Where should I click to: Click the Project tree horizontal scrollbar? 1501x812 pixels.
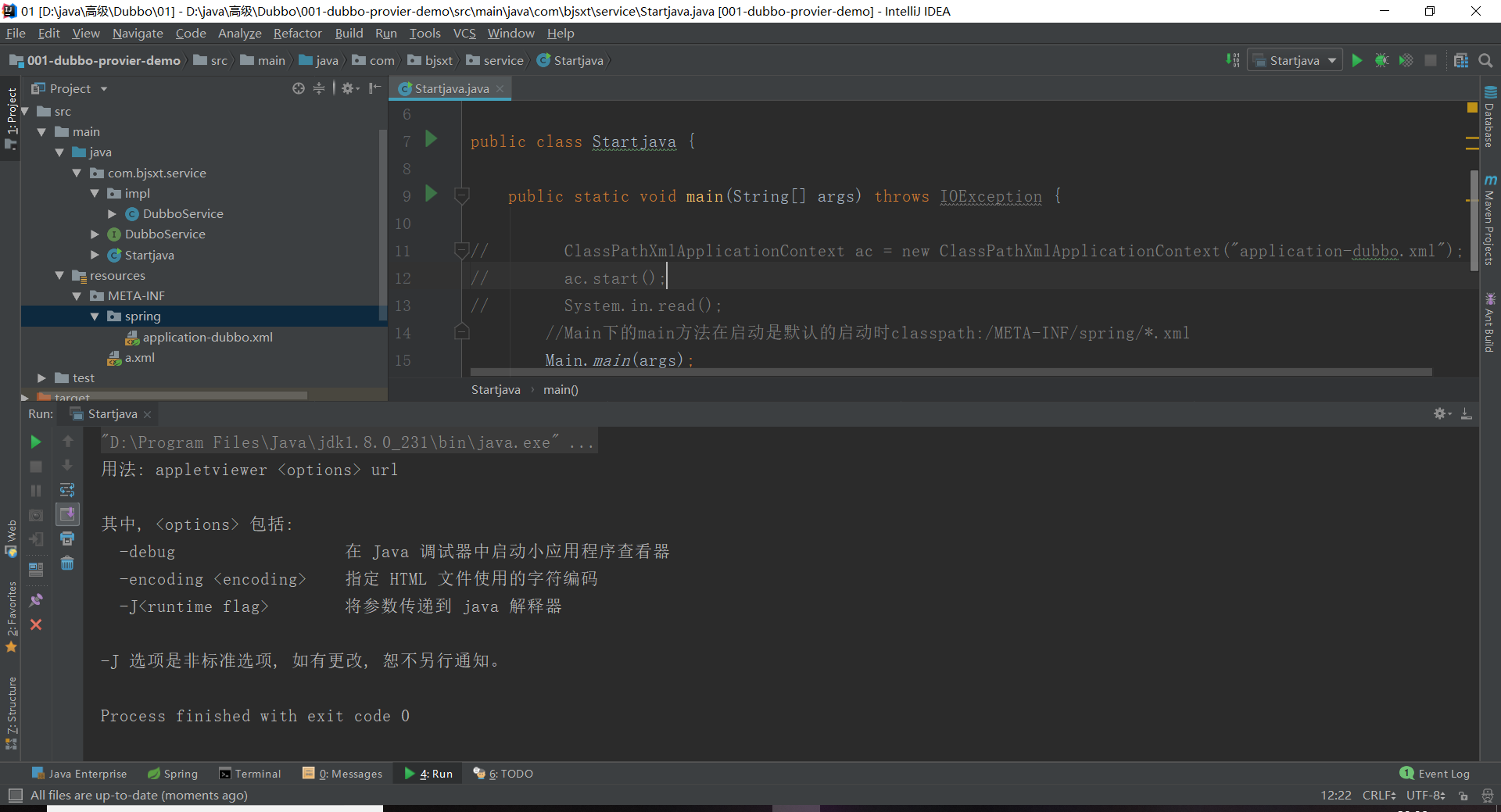(172, 395)
